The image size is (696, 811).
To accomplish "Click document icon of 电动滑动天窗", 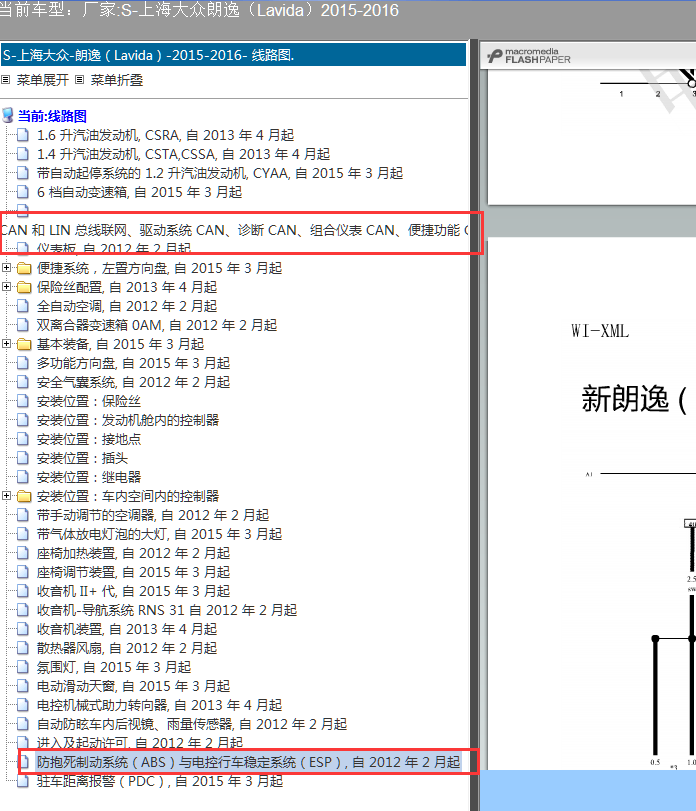I will [23, 686].
